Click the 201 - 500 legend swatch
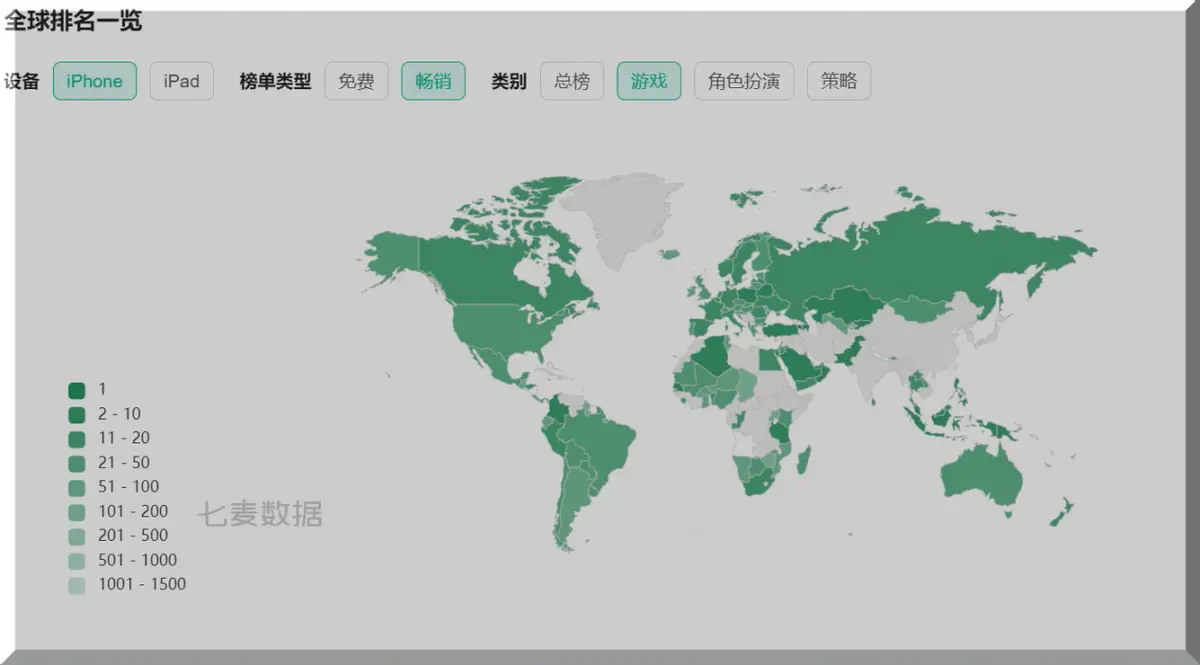Screen dimensions: 1200x665 point(77,536)
